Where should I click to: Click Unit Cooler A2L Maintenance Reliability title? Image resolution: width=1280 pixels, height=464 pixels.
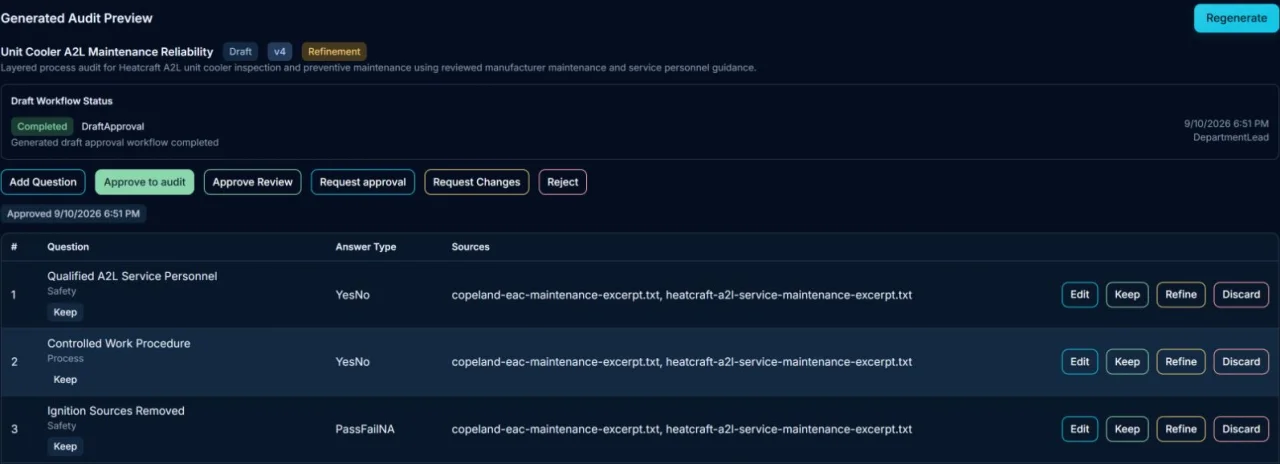point(107,51)
